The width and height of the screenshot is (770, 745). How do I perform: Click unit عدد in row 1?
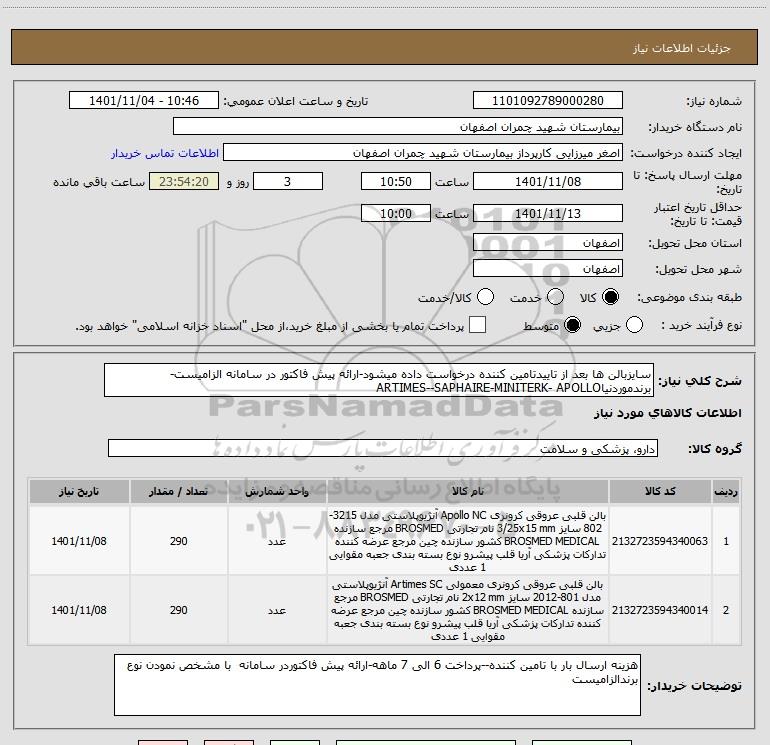pyautogui.click(x=277, y=541)
